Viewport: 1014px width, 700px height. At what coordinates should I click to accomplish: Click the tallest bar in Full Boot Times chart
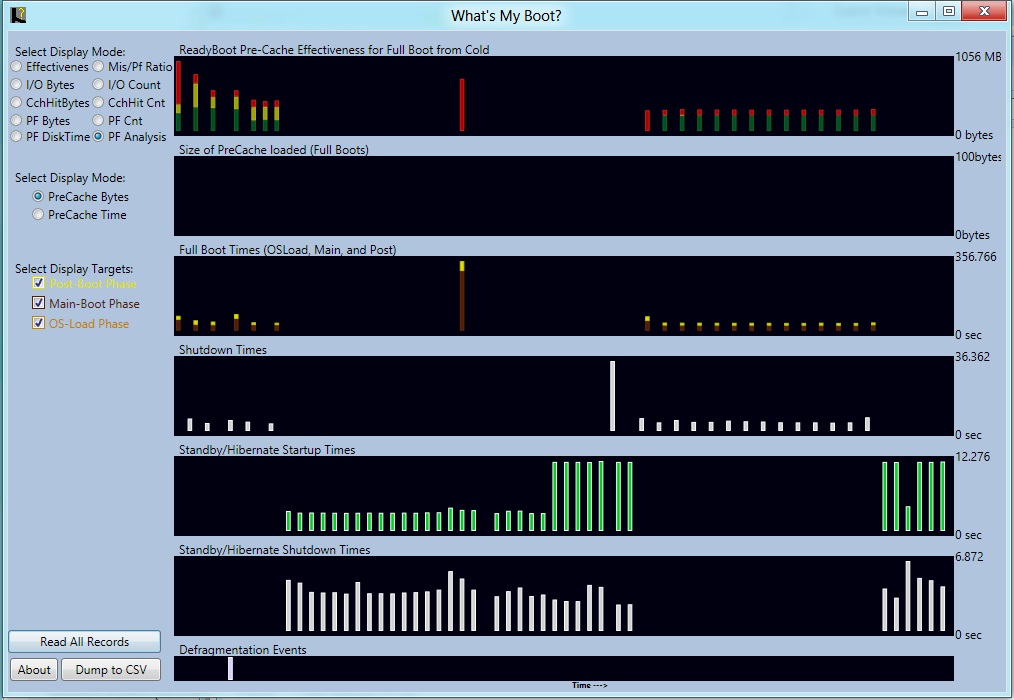pos(462,296)
